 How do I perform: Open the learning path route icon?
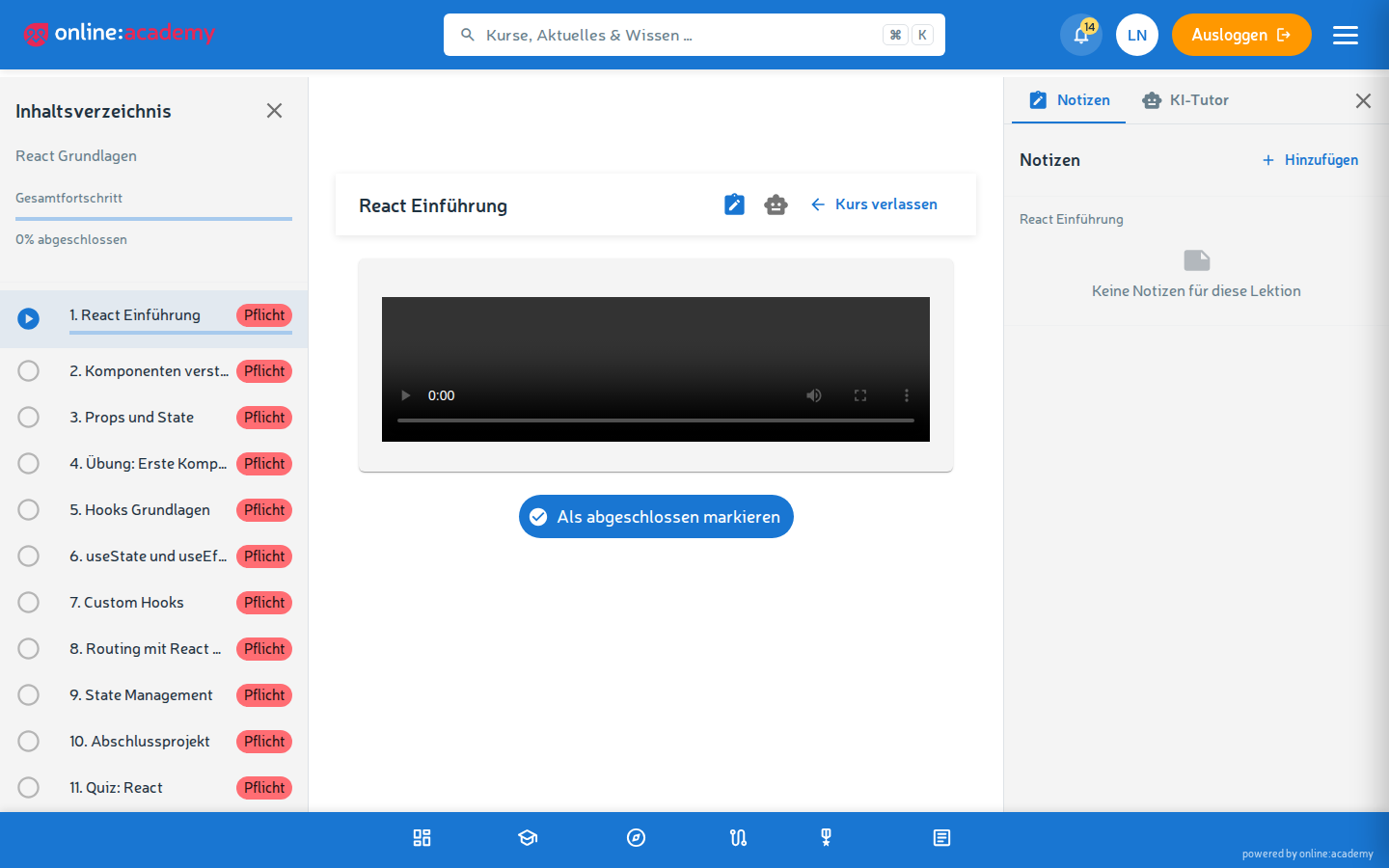click(739, 838)
